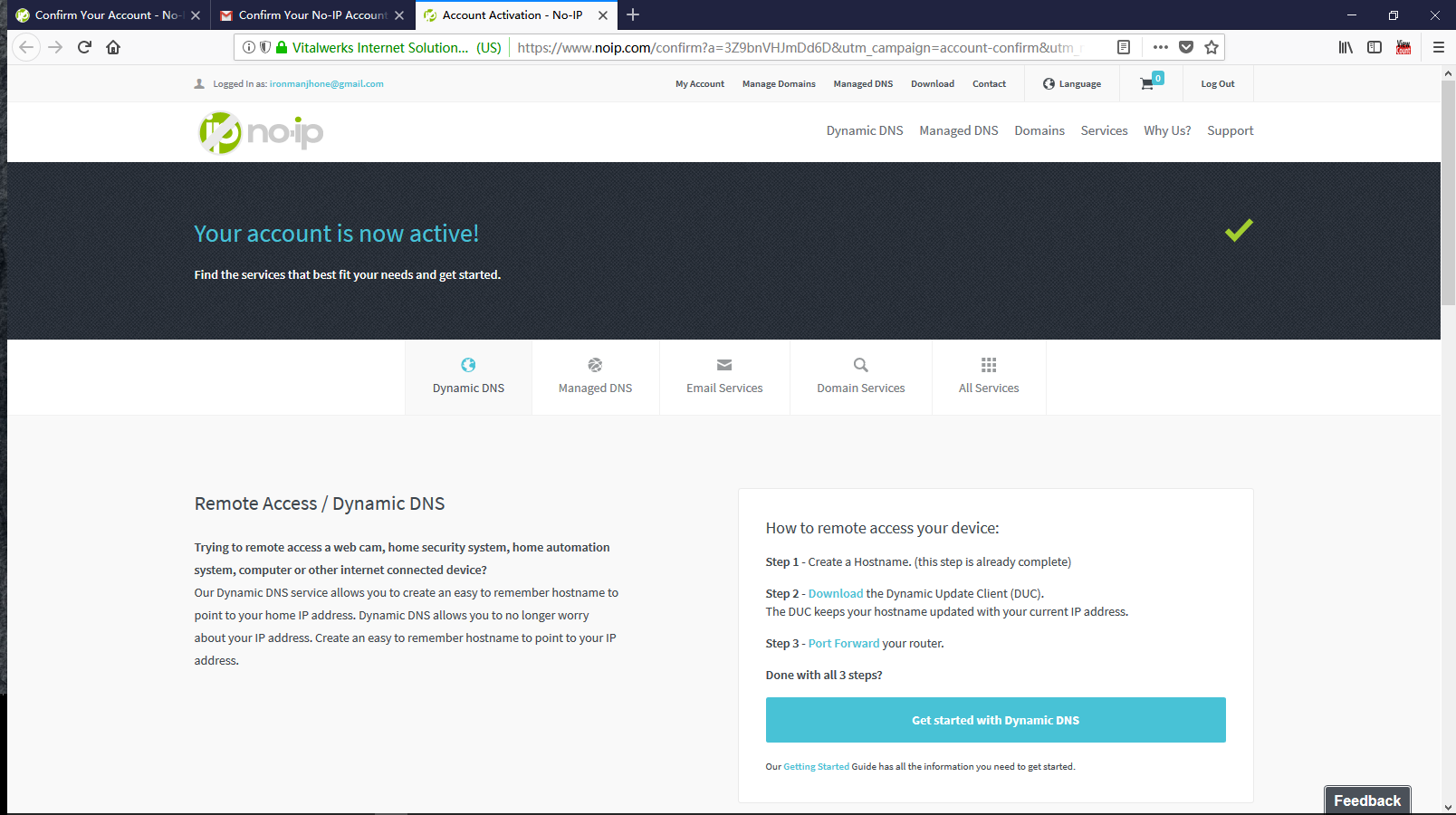Open the Domains navigation menu
This screenshot has width=1456, height=815.
tap(1039, 130)
